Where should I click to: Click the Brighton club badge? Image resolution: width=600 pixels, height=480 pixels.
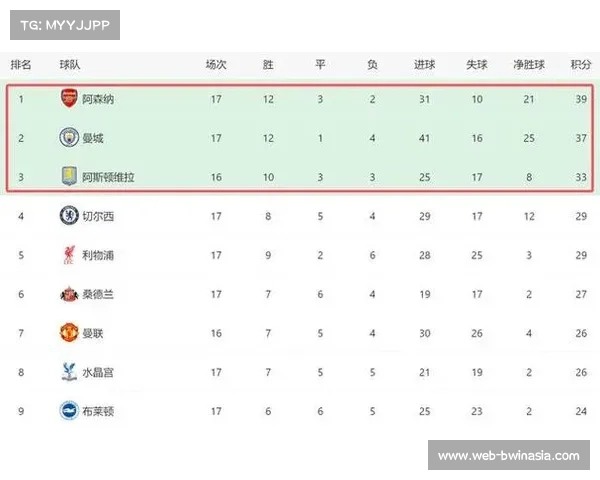(x=69, y=411)
